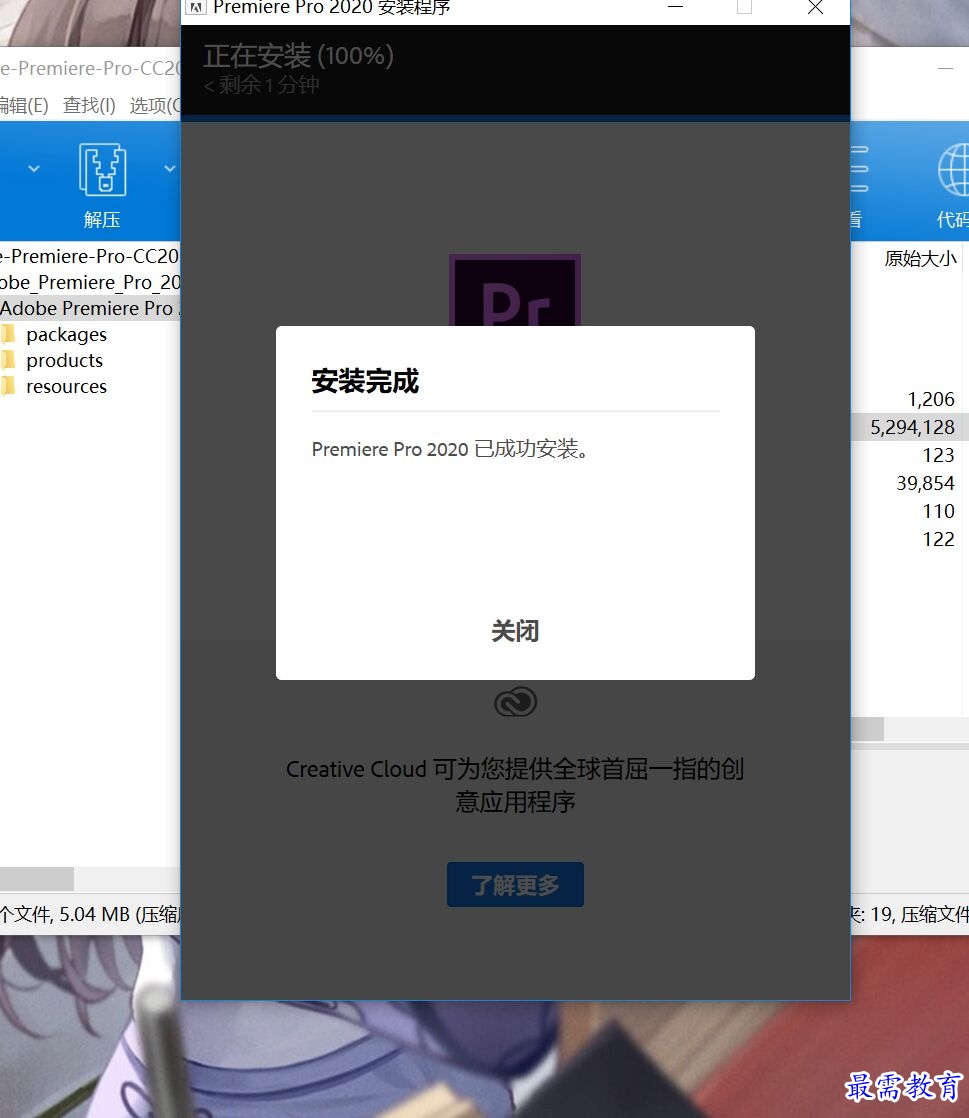Minimize the Premiere Pro 2020 installer window

pos(675,8)
